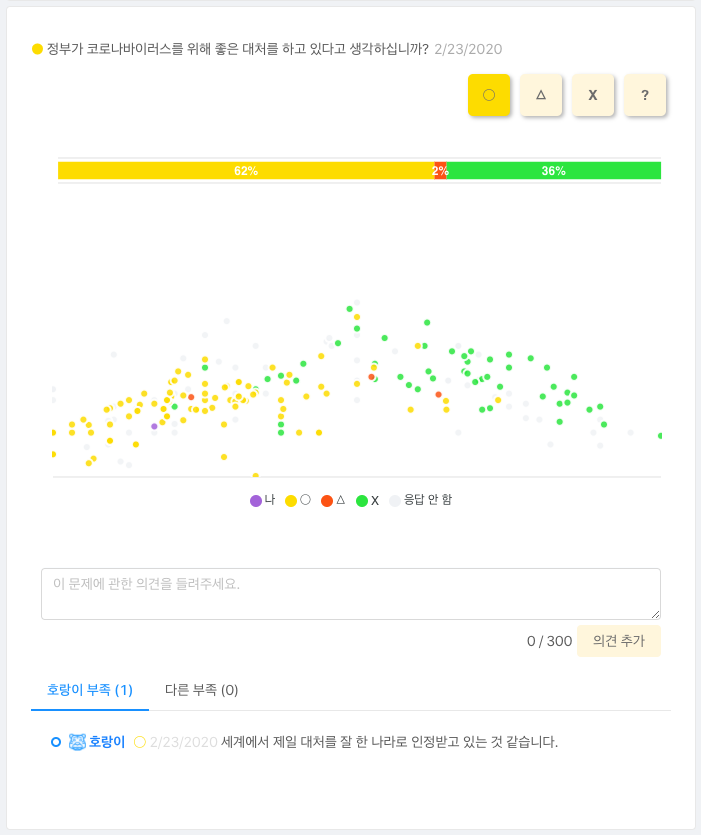Focus the opinion text input field
The image size is (701, 835).
tap(351, 594)
